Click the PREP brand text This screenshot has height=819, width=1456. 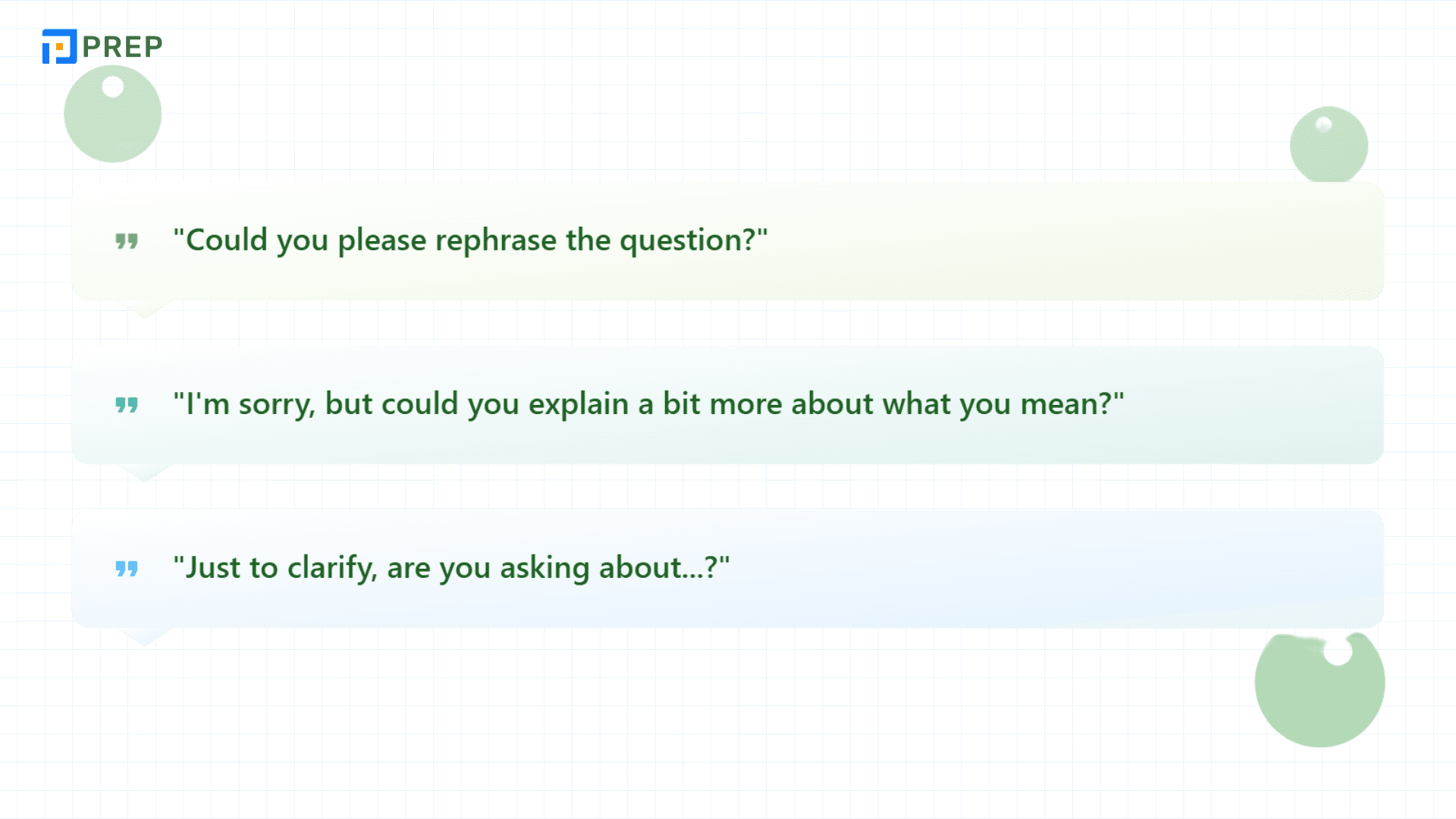(122, 47)
